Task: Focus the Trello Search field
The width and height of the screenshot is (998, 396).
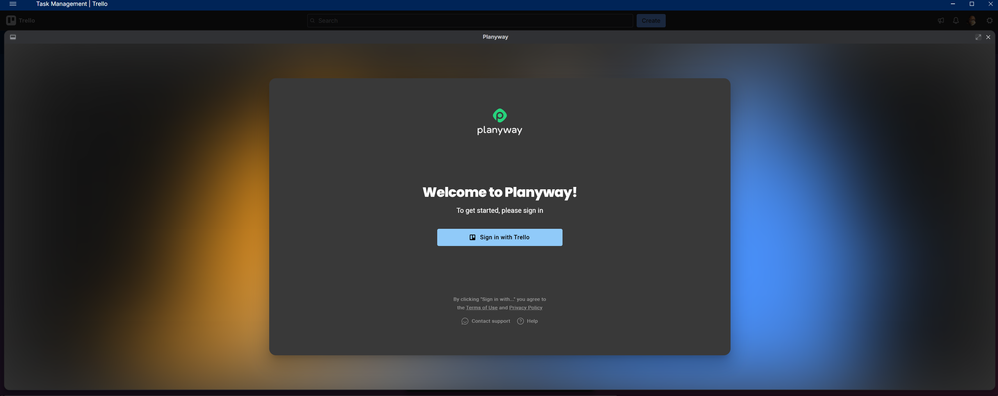Action: [x=470, y=20]
